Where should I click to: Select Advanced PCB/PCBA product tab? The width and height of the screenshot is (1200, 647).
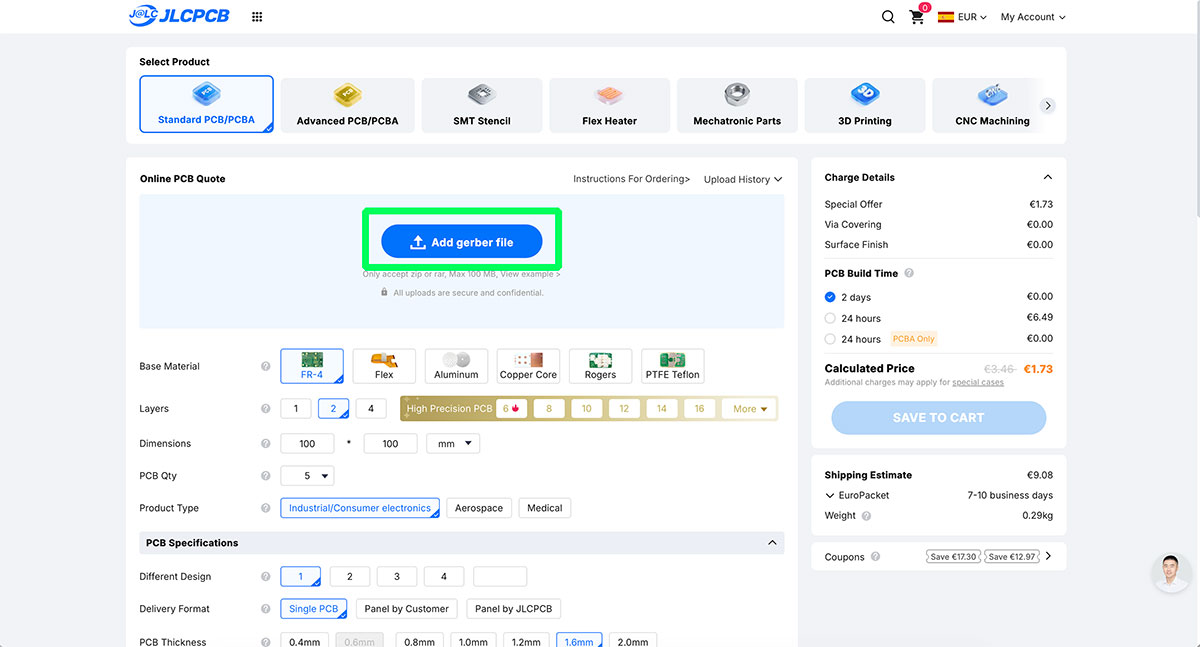[347, 105]
